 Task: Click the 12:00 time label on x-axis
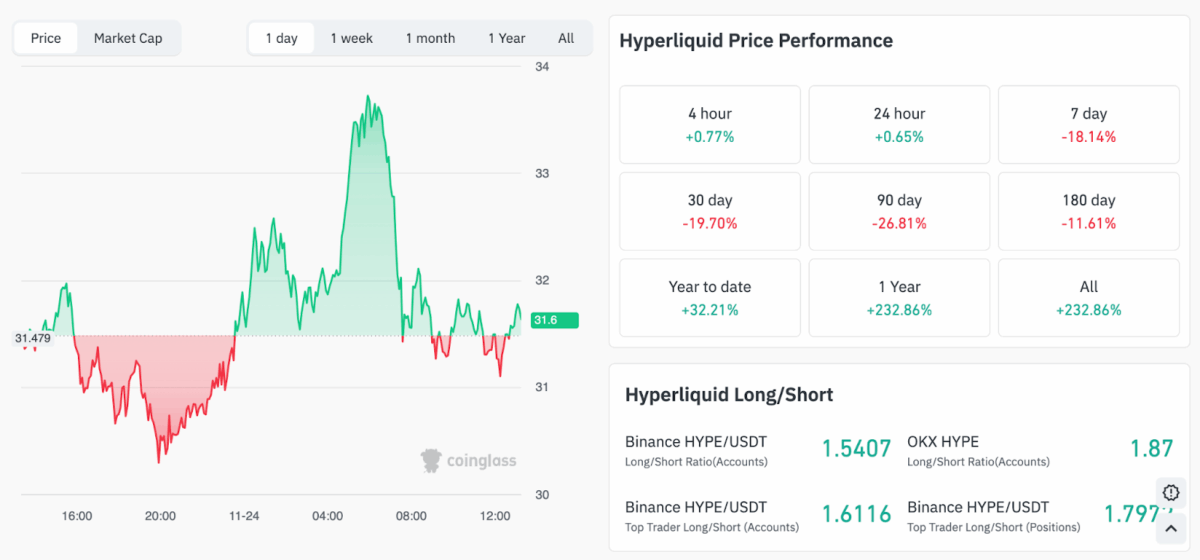pyautogui.click(x=495, y=516)
